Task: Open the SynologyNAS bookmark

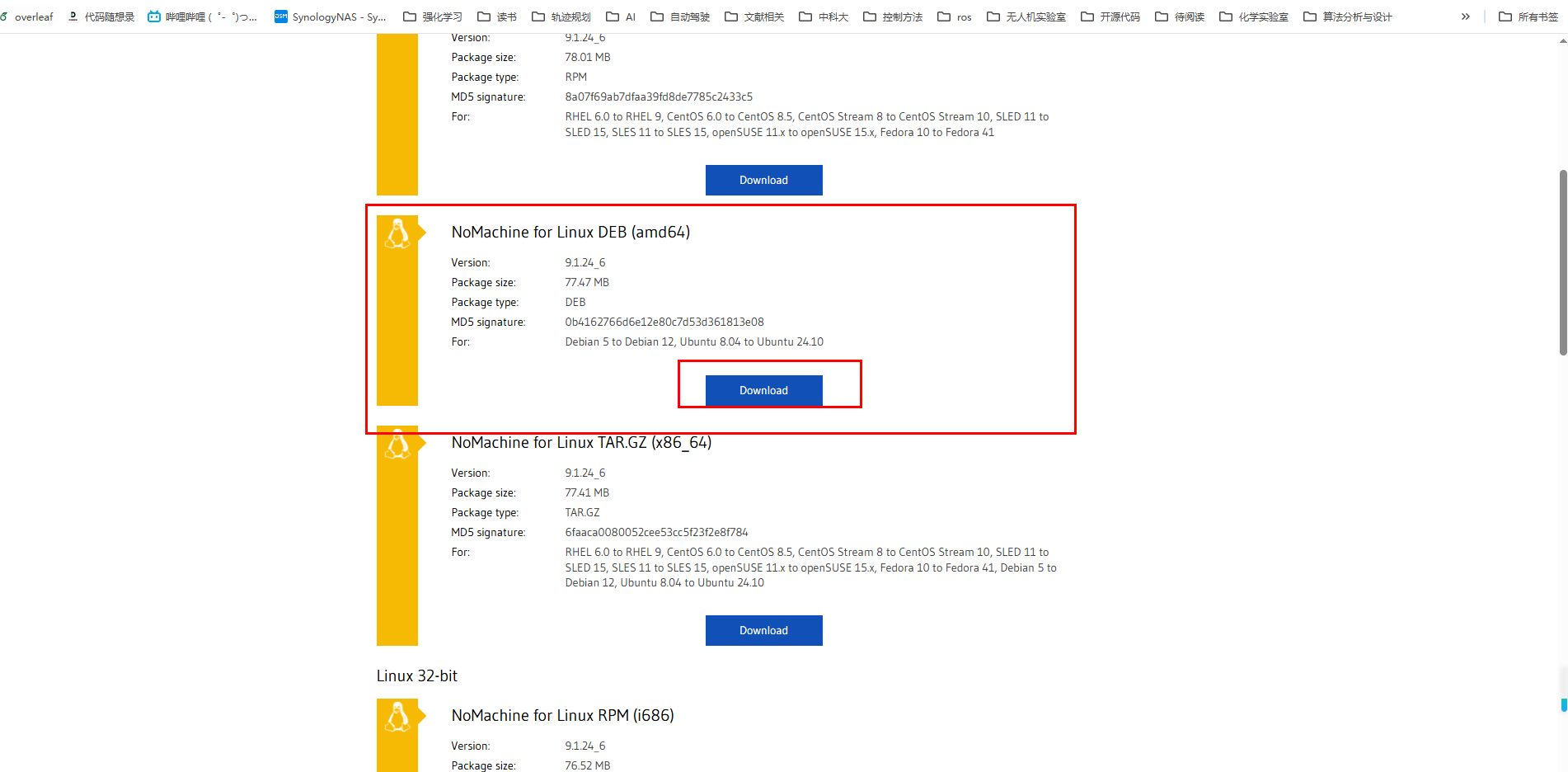Action: (x=330, y=16)
